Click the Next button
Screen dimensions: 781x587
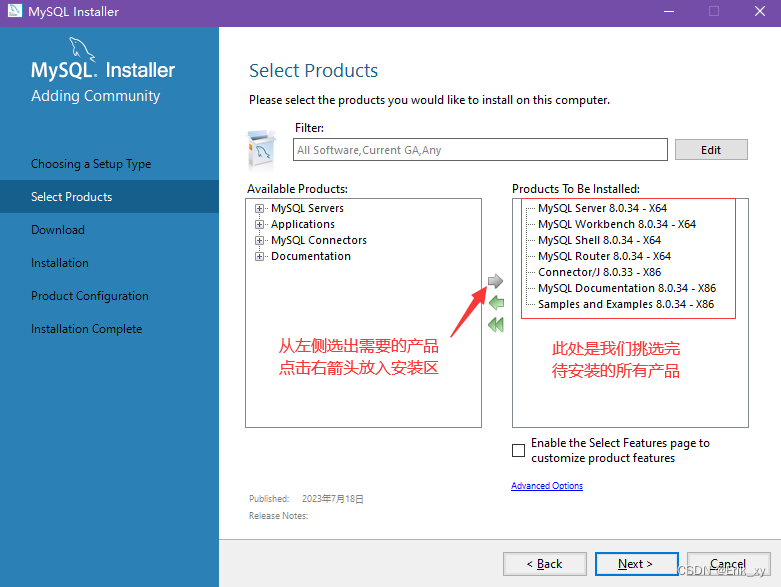click(x=636, y=564)
